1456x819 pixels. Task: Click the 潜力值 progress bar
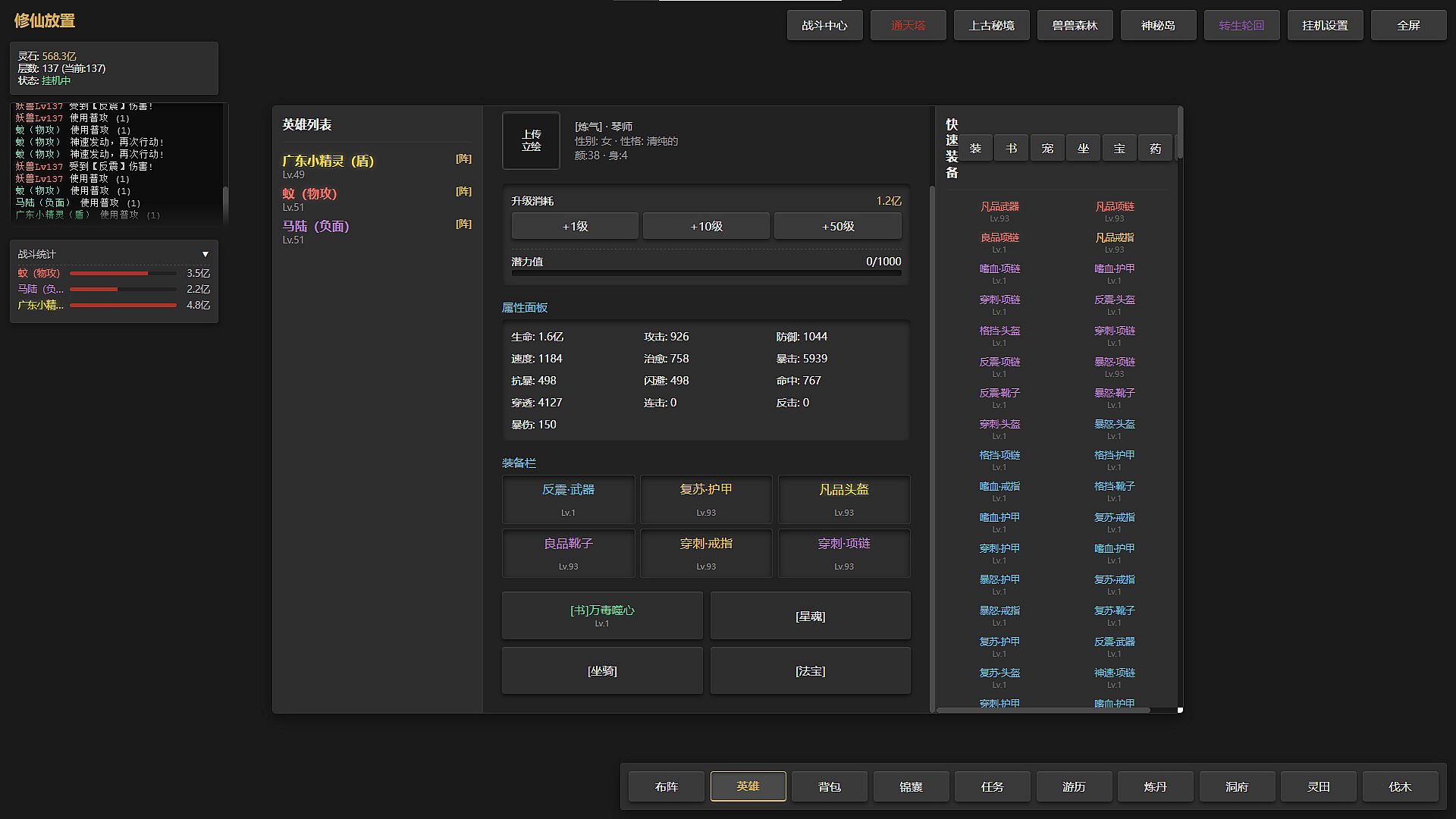706,273
